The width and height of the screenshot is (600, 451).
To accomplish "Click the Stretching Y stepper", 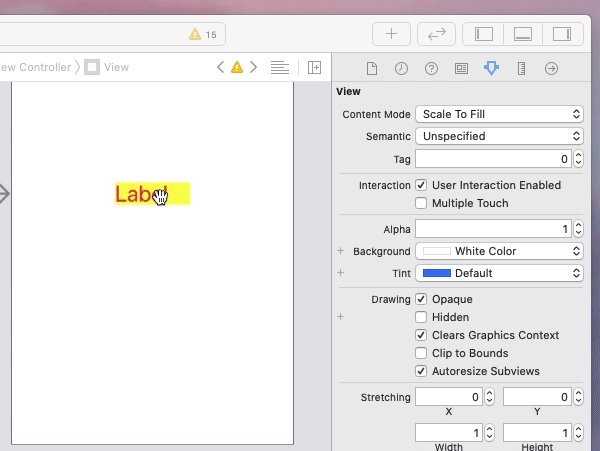I will point(578,397).
